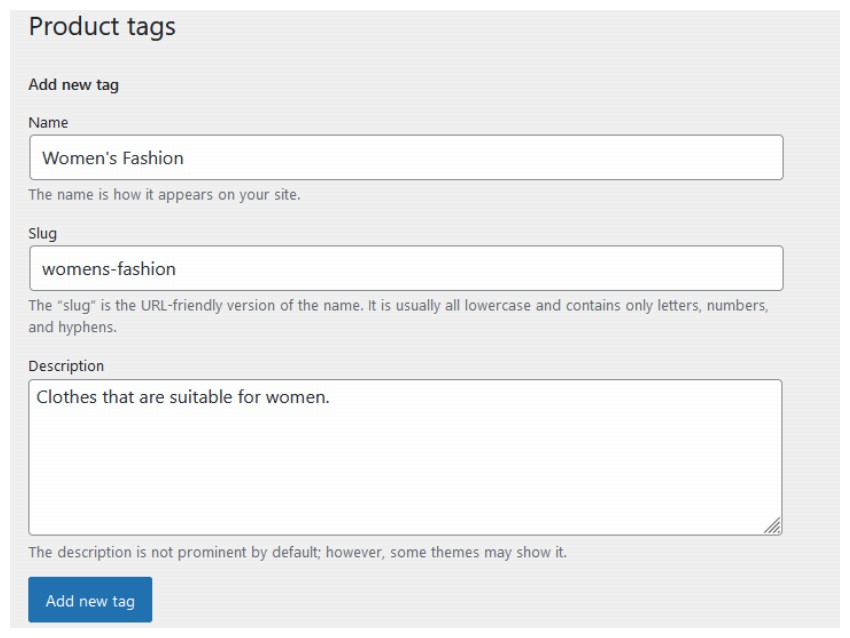
Task: Click the 'and hyphens.' line of slug help
Action: pos(72,327)
